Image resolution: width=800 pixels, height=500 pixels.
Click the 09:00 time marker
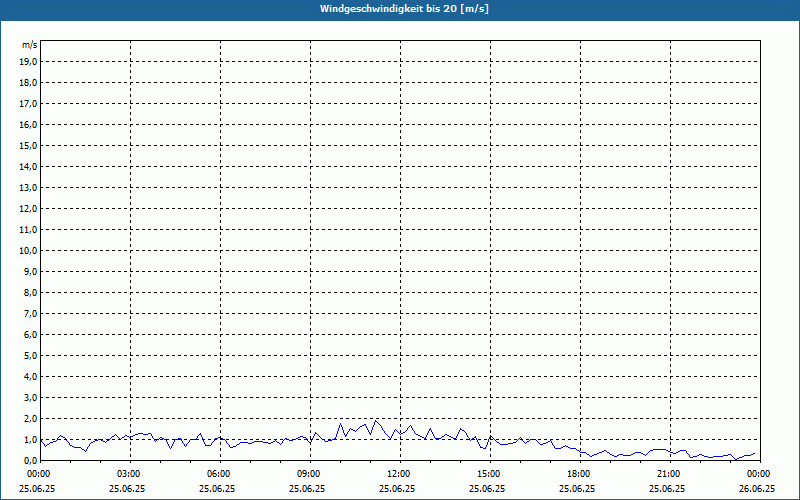[308, 474]
